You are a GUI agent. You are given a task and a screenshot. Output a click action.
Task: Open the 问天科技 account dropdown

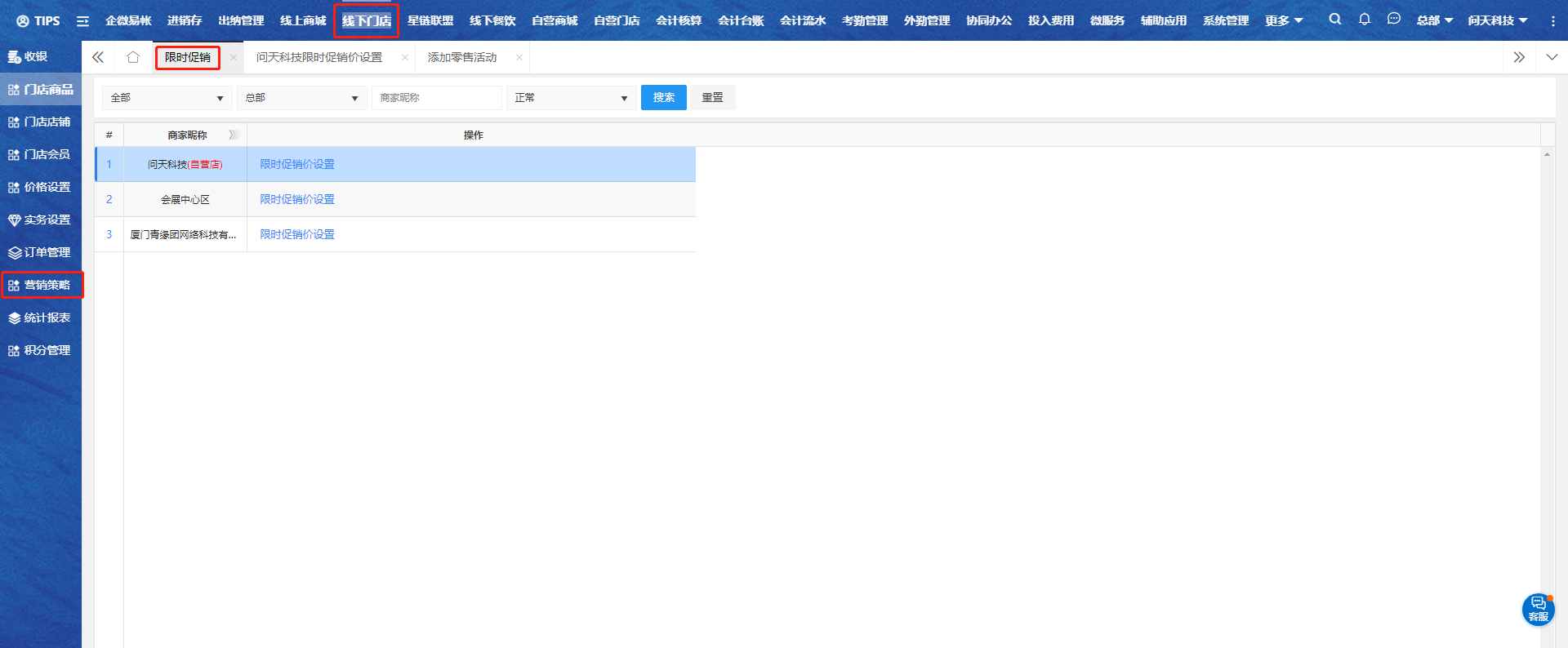[x=1497, y=20]
